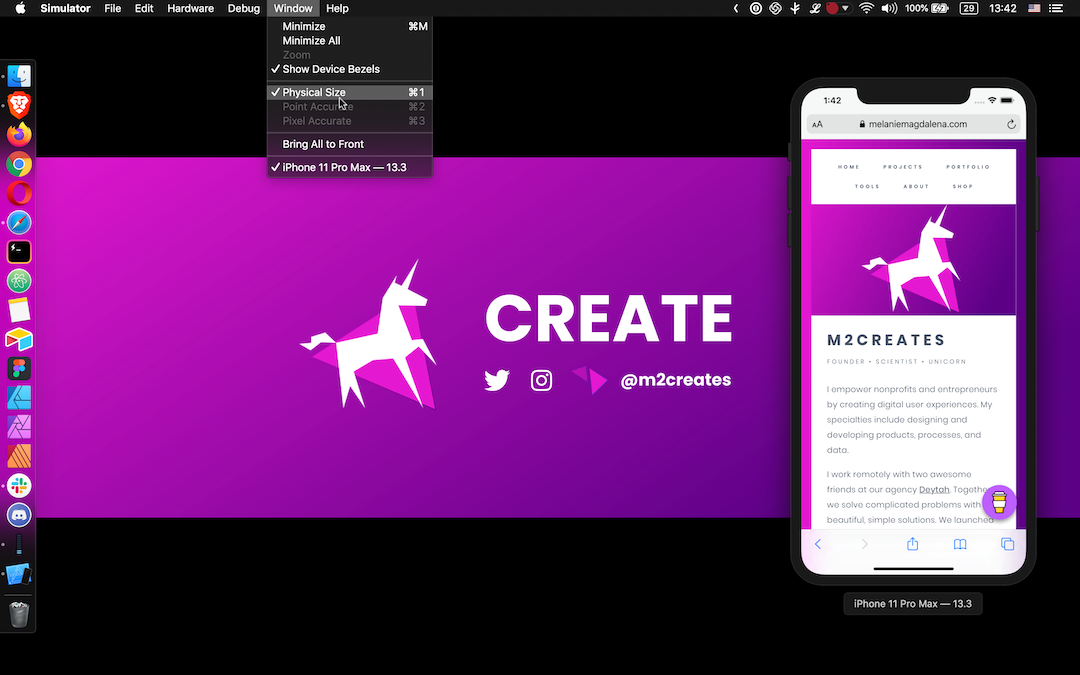
Task: Choose Bring All to Front
Action: [323, 144]
